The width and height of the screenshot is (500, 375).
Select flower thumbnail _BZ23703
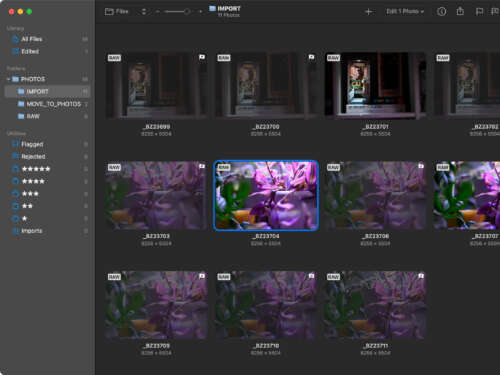pos(156,195)
